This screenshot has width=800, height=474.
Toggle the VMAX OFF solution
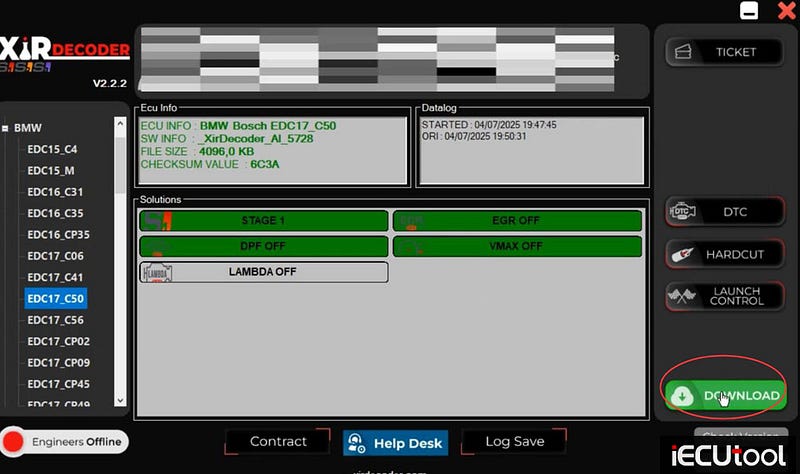coord(517,246)
